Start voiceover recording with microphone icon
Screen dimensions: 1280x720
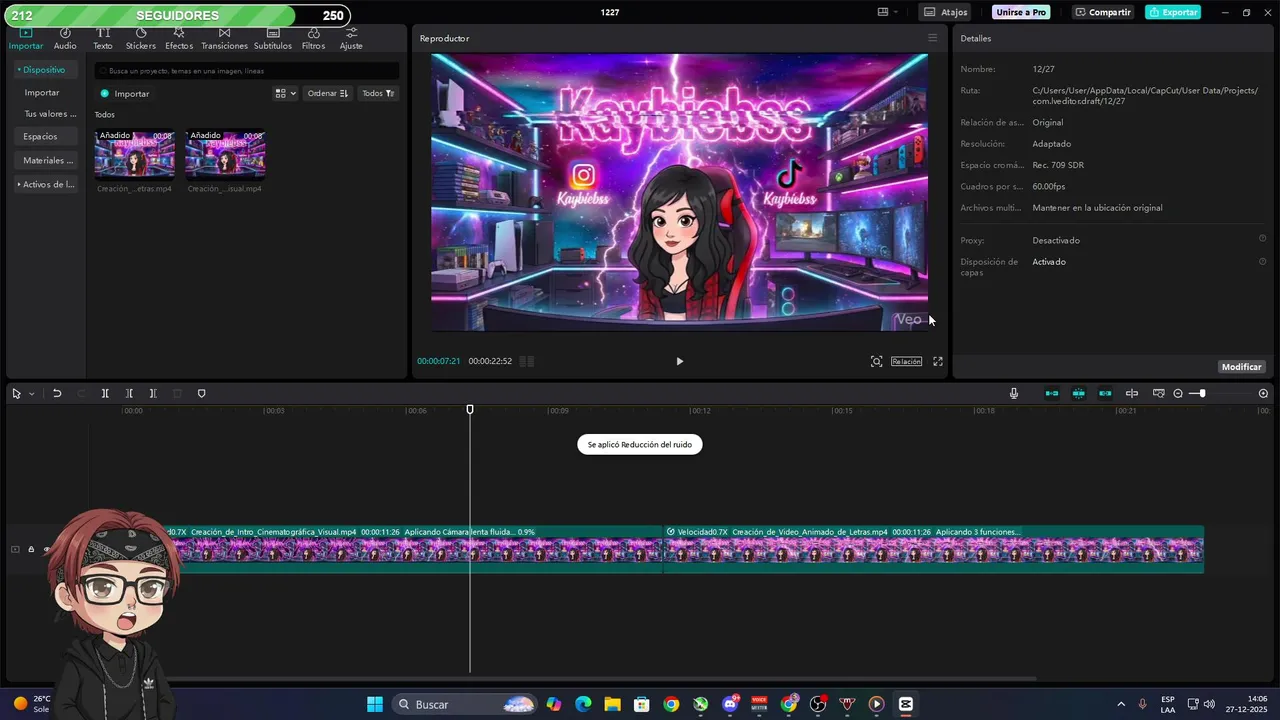coord(1014,393)
